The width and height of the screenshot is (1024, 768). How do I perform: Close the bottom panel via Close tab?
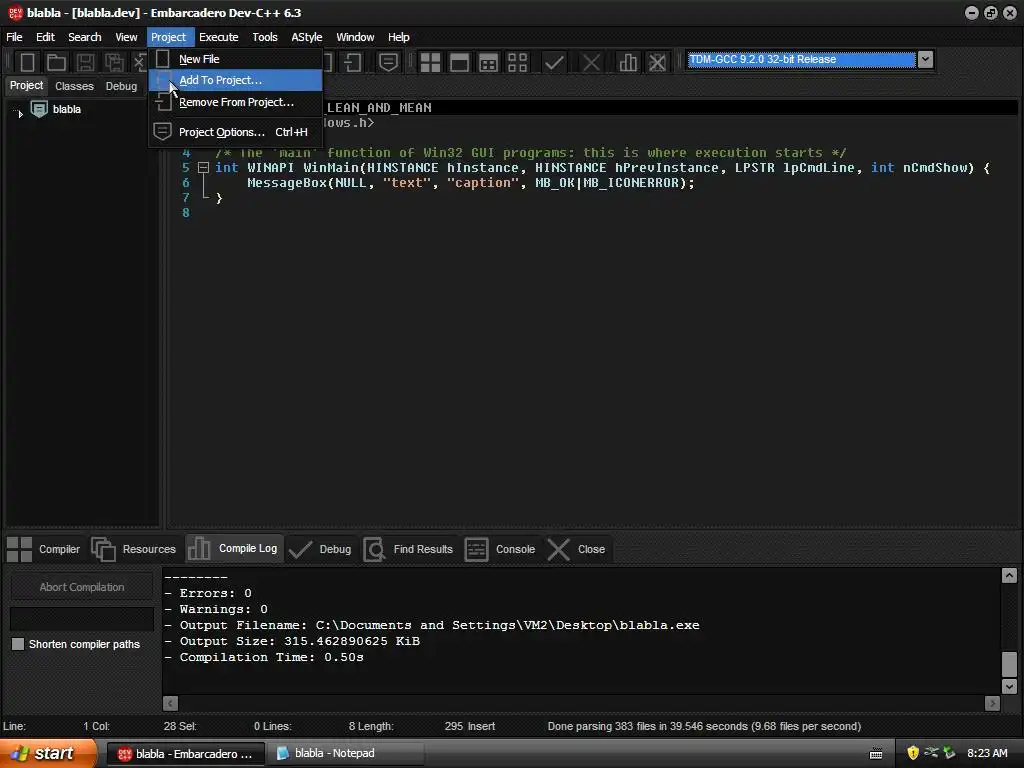(x=576, y=549)
